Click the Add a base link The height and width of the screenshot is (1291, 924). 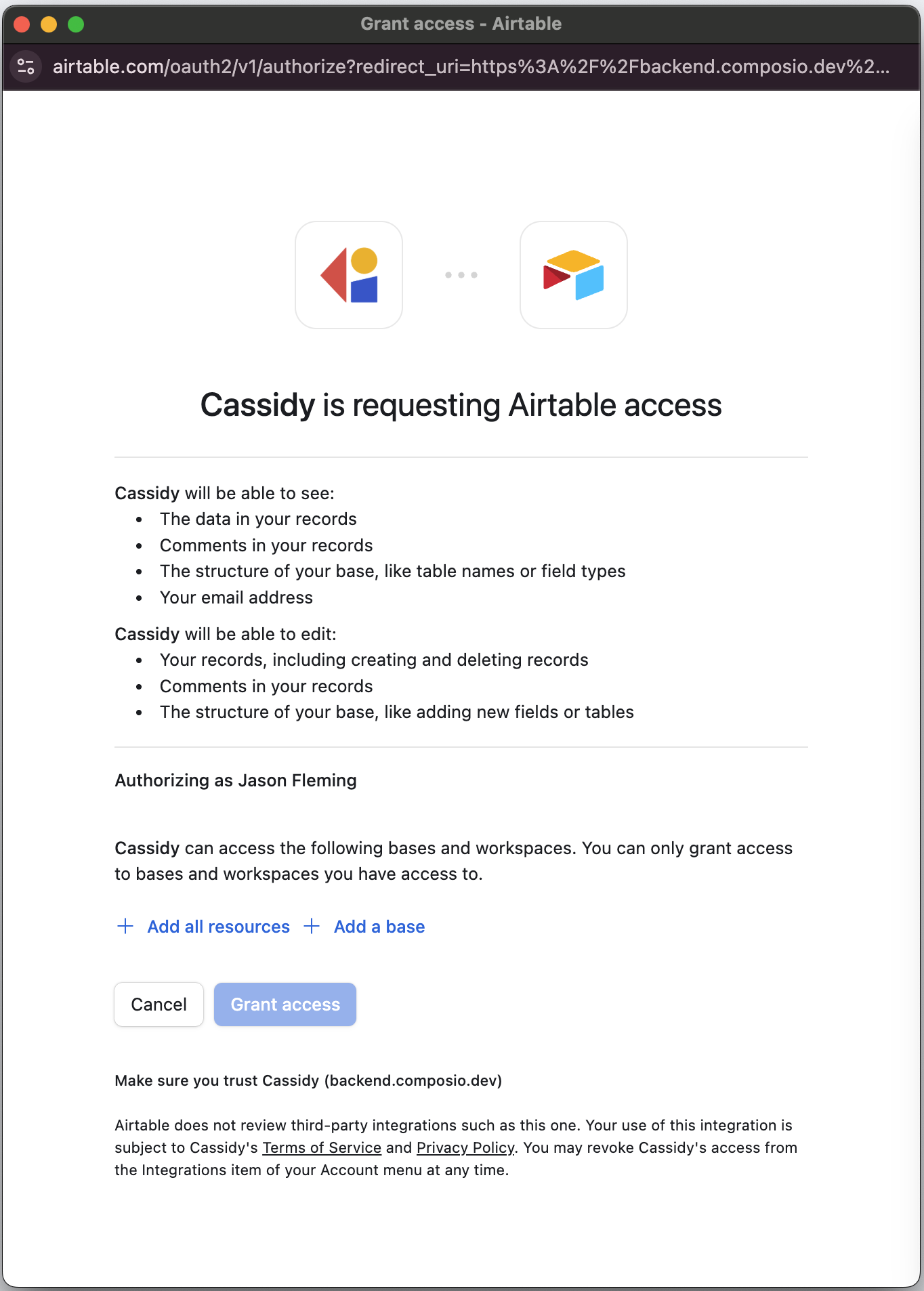(379, 926)
